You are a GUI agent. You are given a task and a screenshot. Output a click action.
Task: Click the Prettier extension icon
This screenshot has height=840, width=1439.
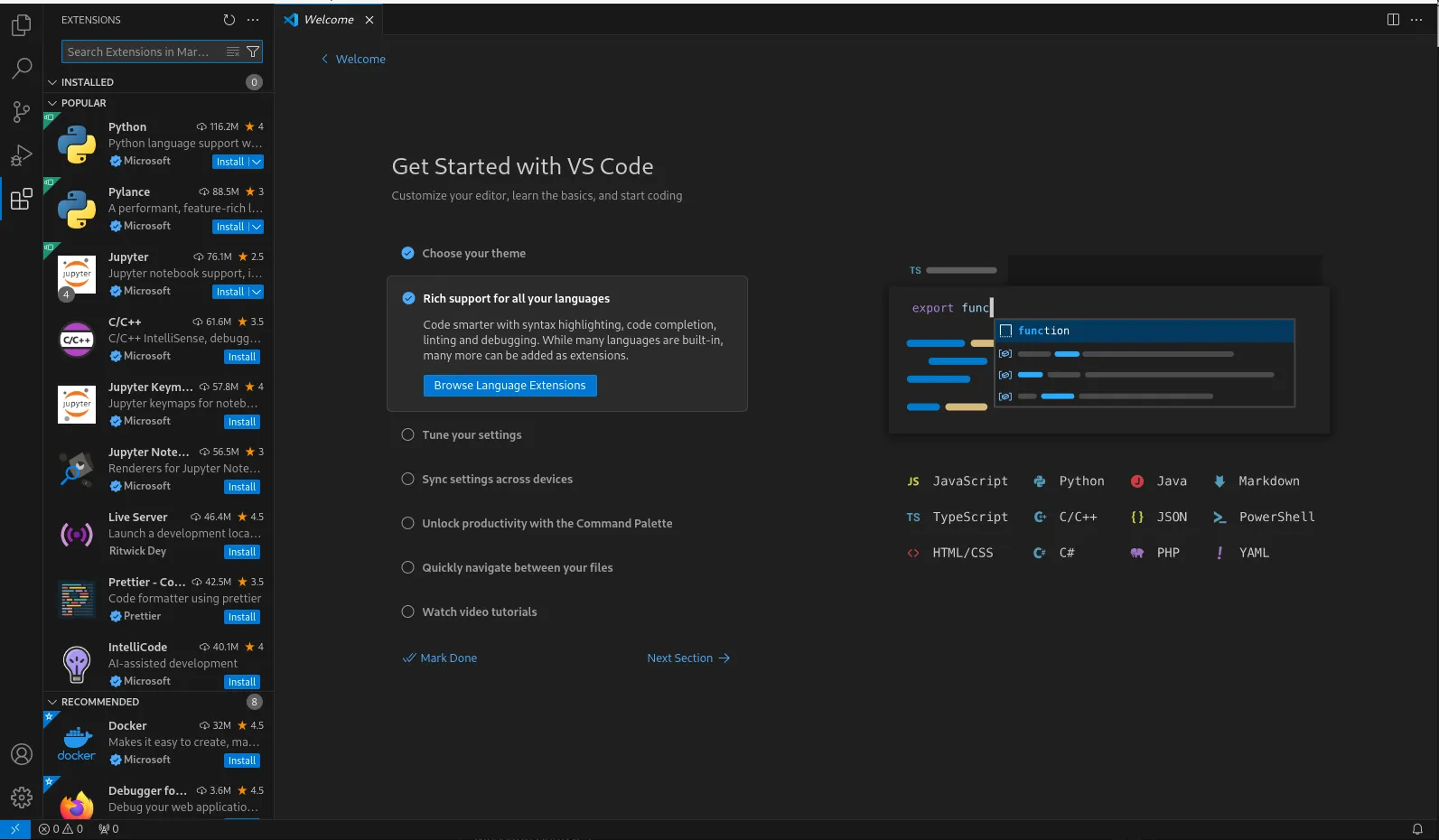(x=77, y=600)
